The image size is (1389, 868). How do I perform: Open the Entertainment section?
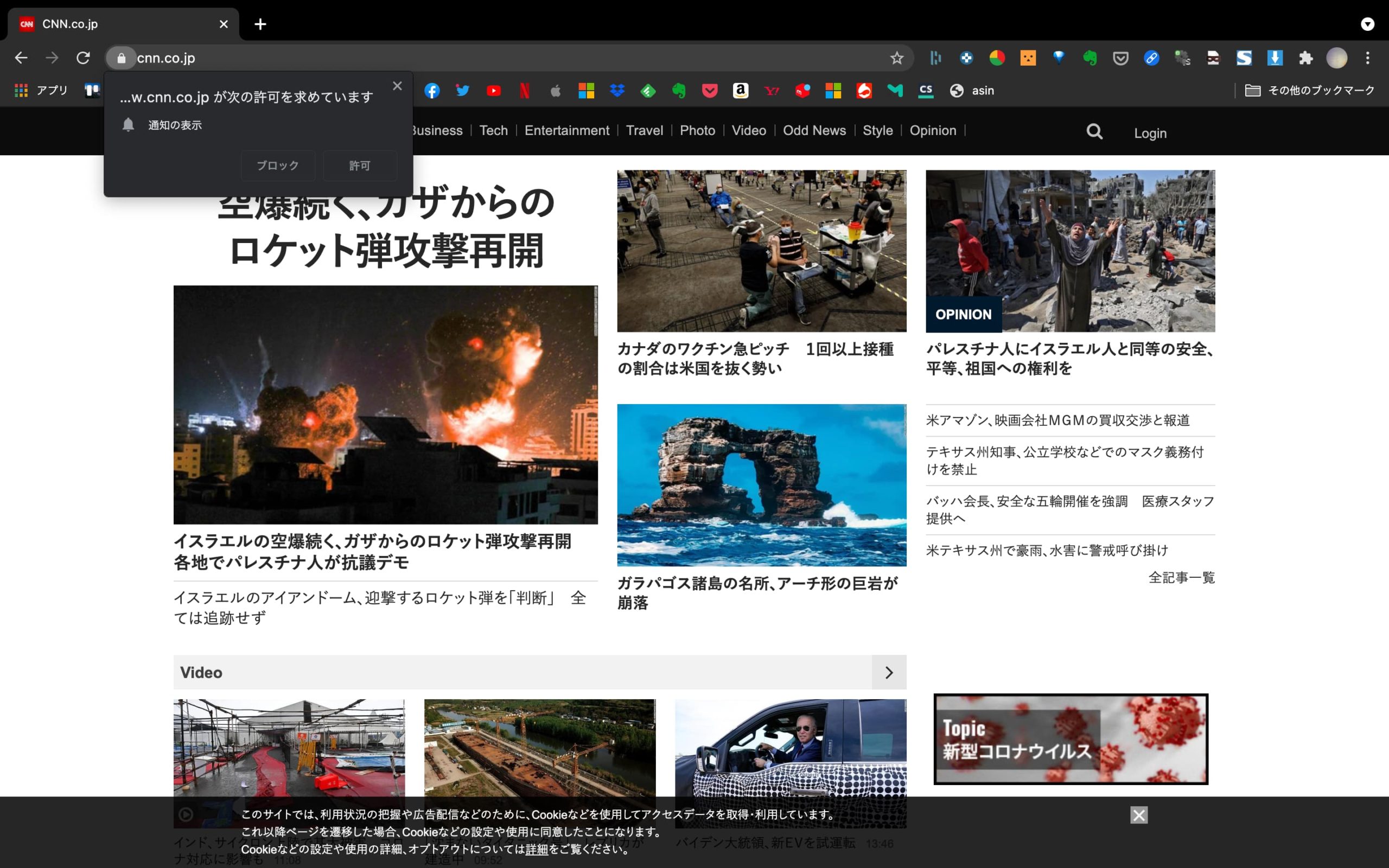566,130
